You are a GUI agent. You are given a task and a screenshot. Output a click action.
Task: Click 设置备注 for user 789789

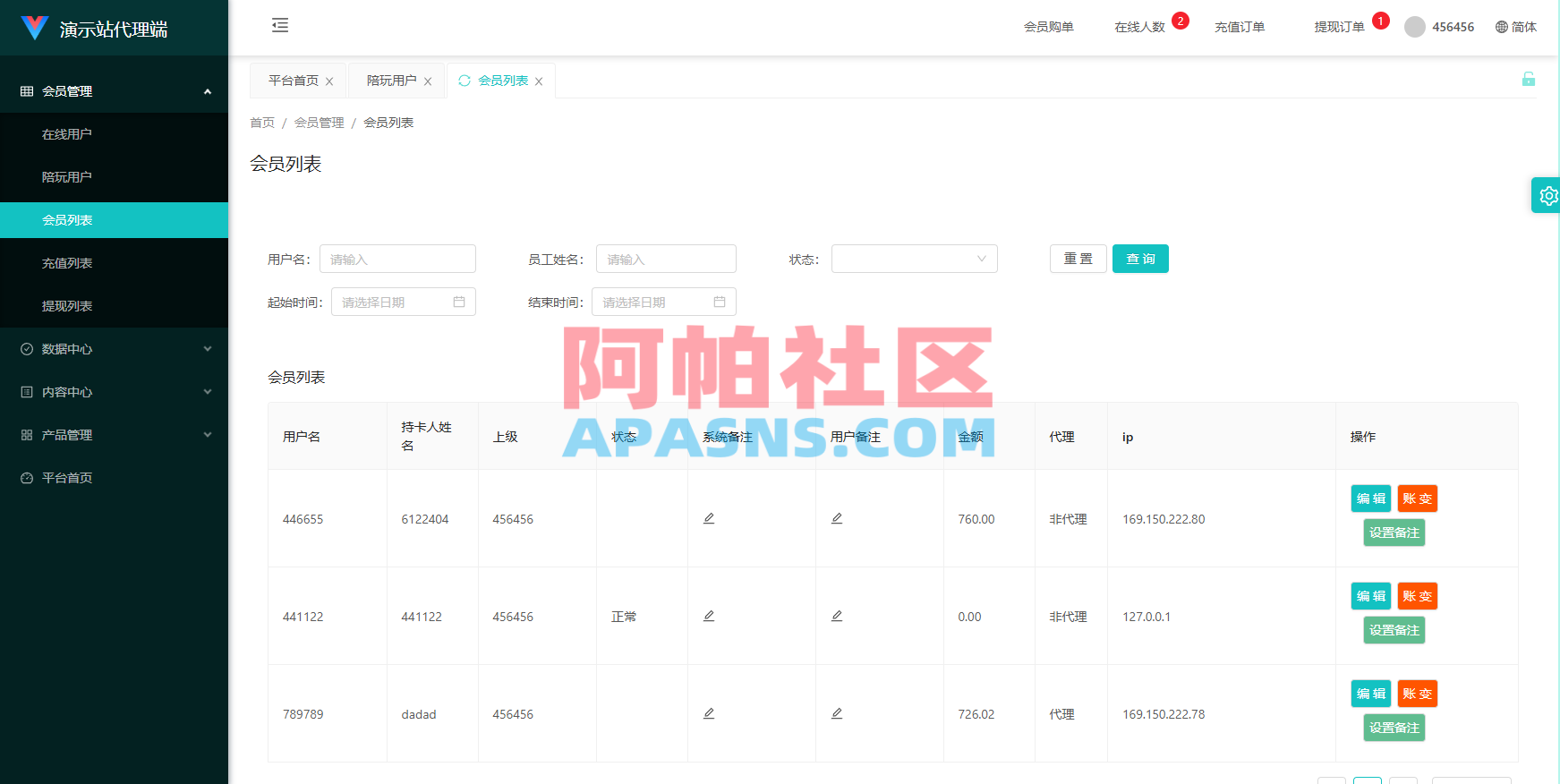(x=1394, y=728)
